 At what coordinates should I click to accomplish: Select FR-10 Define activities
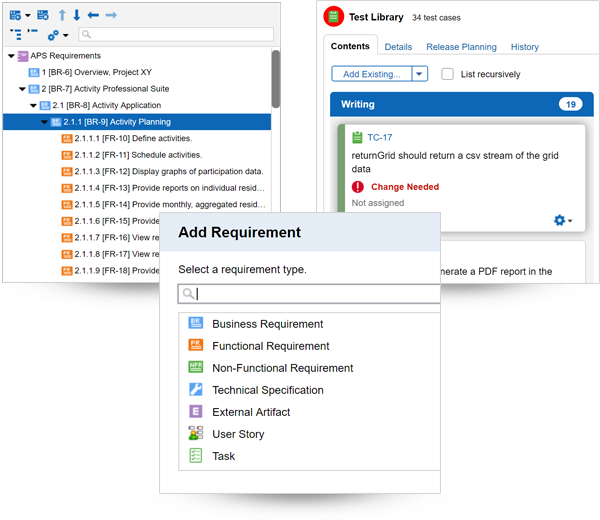click(133, 139)
